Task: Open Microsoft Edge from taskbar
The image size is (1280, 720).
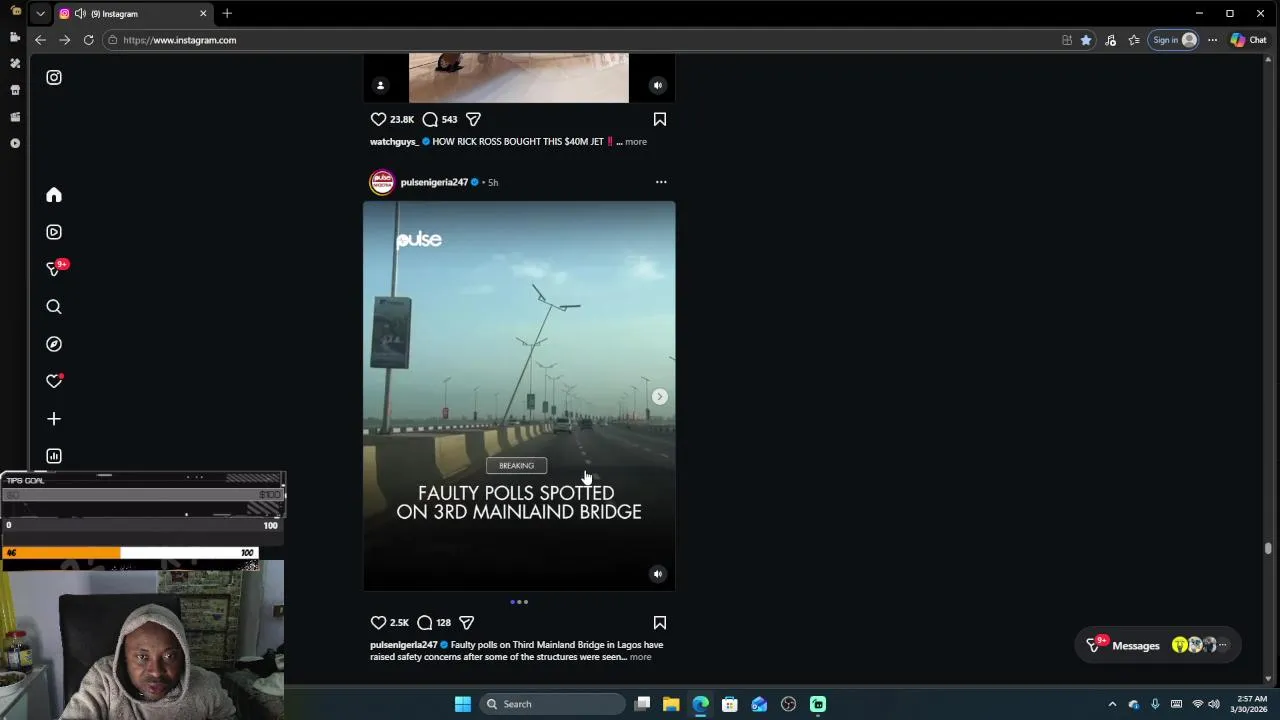Action: [x=700, y=704]
